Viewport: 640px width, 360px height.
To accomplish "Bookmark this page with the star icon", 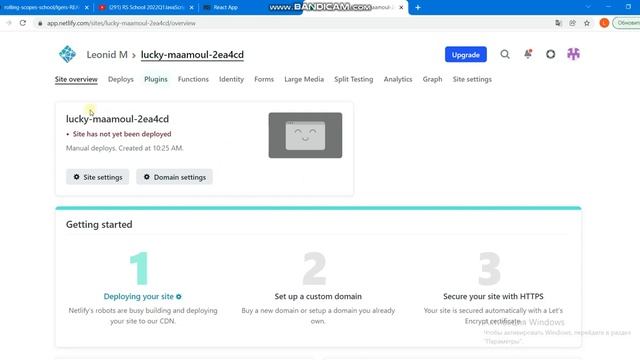I will pos(587,23).
